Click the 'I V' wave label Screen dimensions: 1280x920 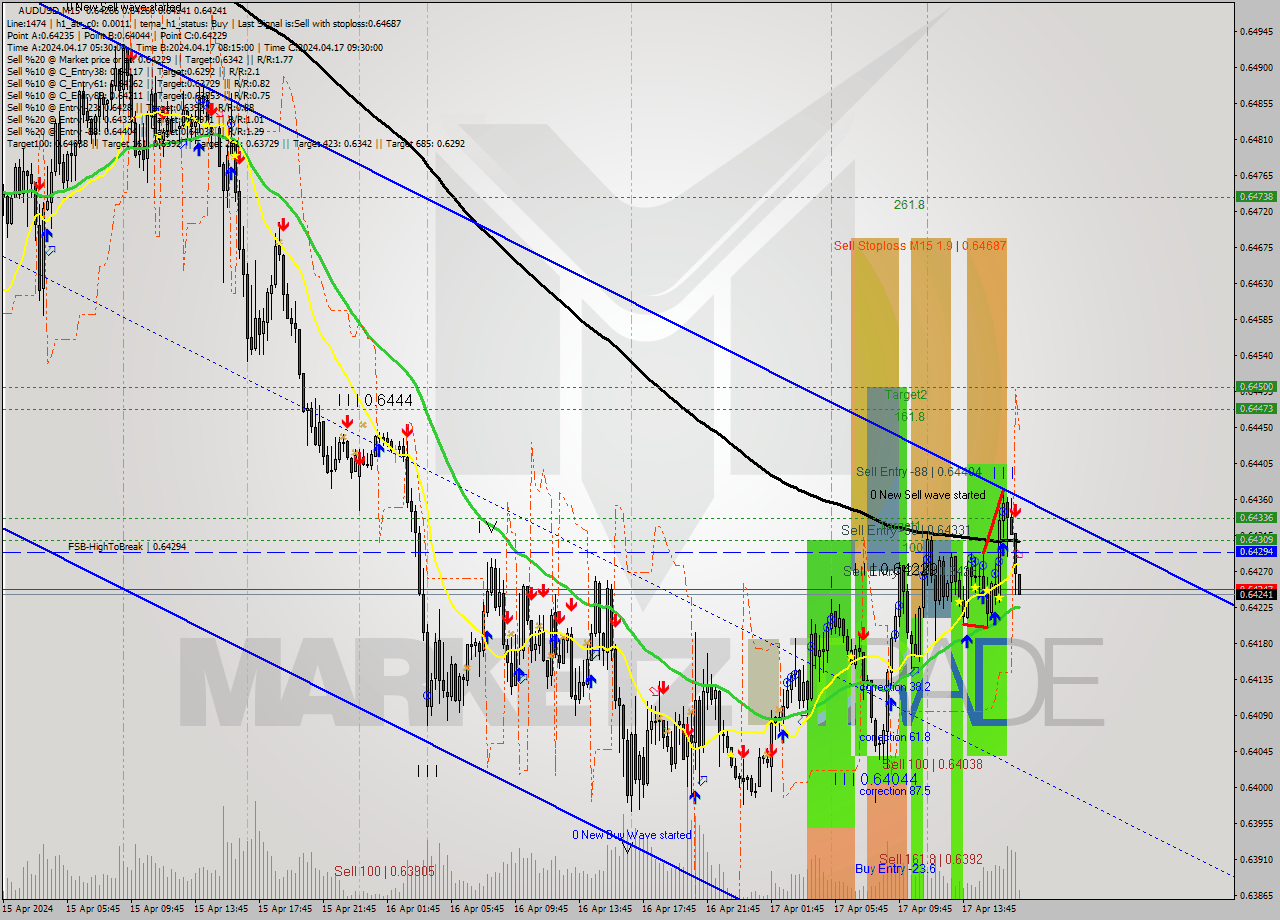tap(487, 526)
